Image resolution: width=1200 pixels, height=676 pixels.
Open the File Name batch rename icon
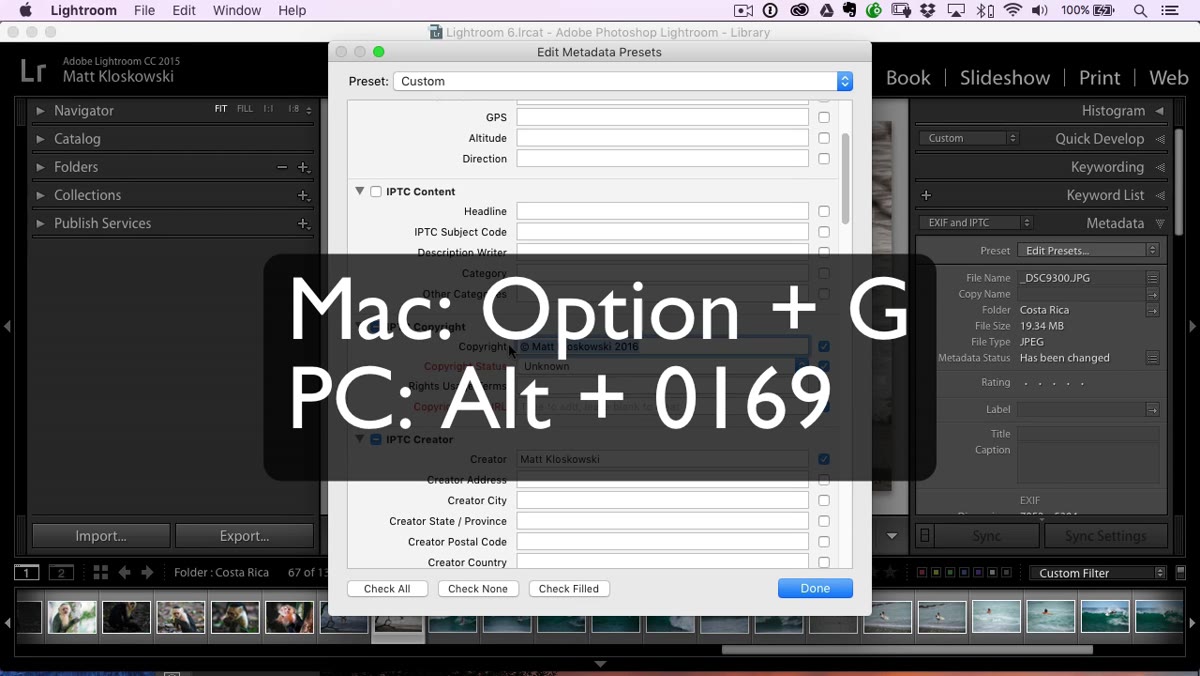click(1153, 278)
